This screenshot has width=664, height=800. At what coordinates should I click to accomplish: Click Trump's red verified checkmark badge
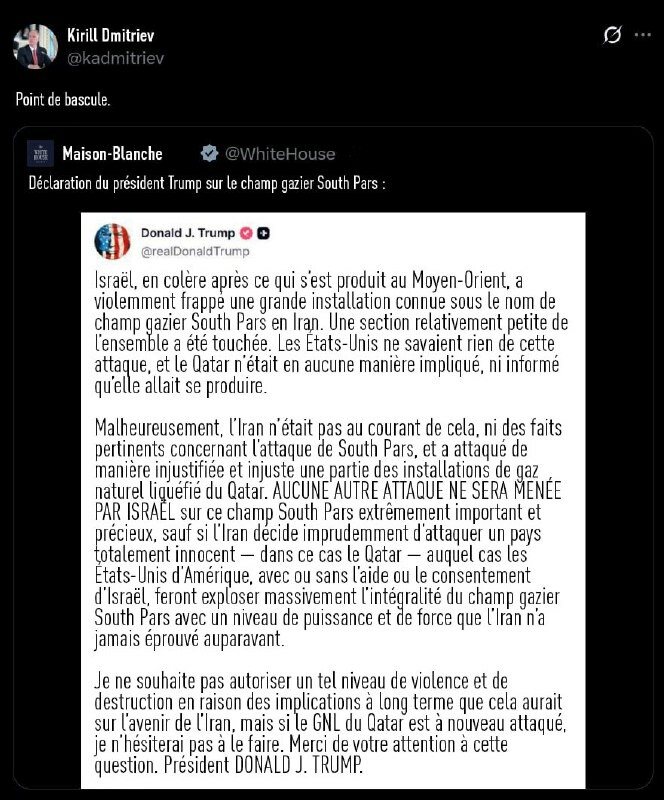coord(244,233)
